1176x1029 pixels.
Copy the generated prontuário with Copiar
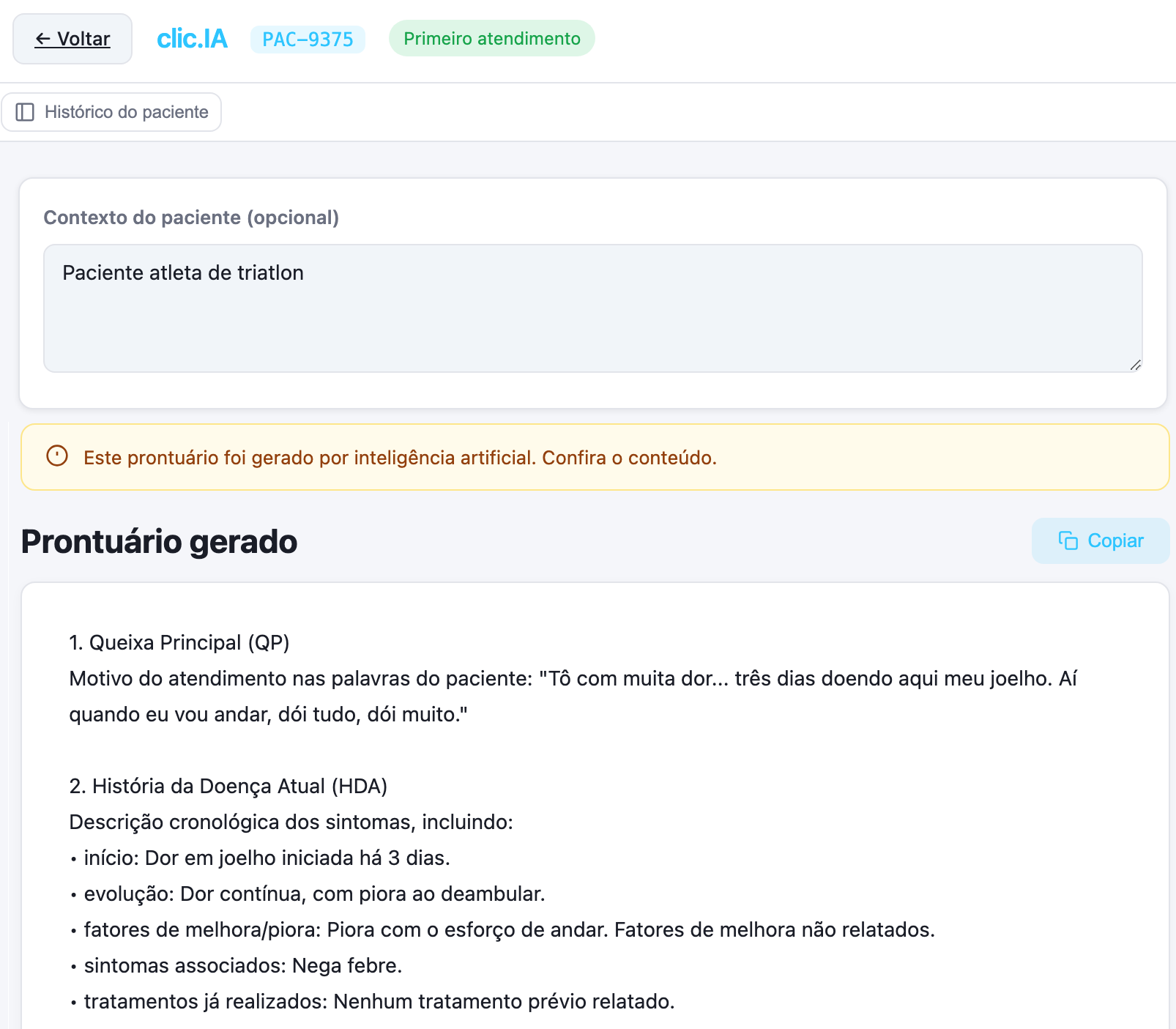1101,540
